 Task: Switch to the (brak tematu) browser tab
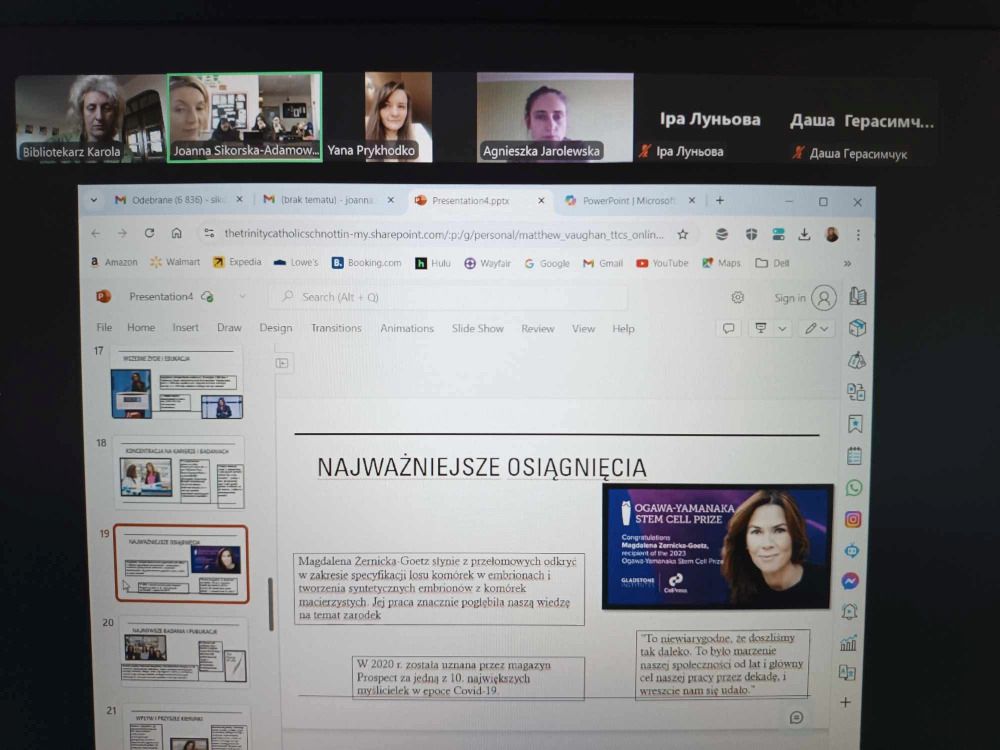(x=327, y=200)
